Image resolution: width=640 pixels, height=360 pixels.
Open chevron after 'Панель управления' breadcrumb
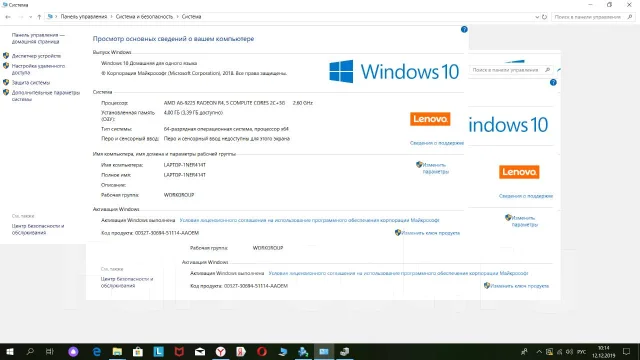(111, 17)
